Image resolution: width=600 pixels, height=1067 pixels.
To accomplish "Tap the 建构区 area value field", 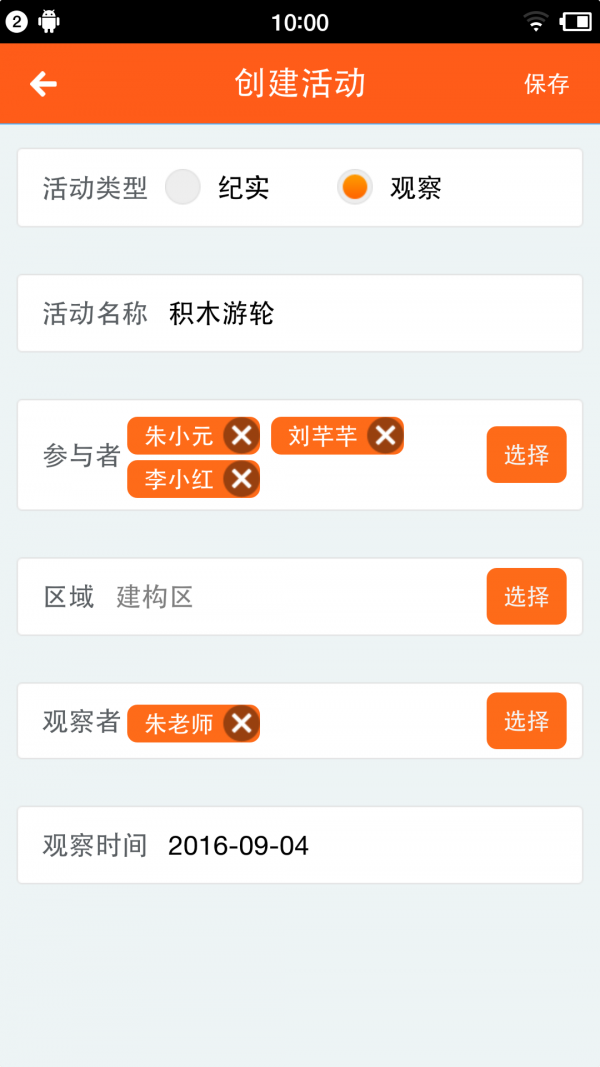I will tap(154, 597).
